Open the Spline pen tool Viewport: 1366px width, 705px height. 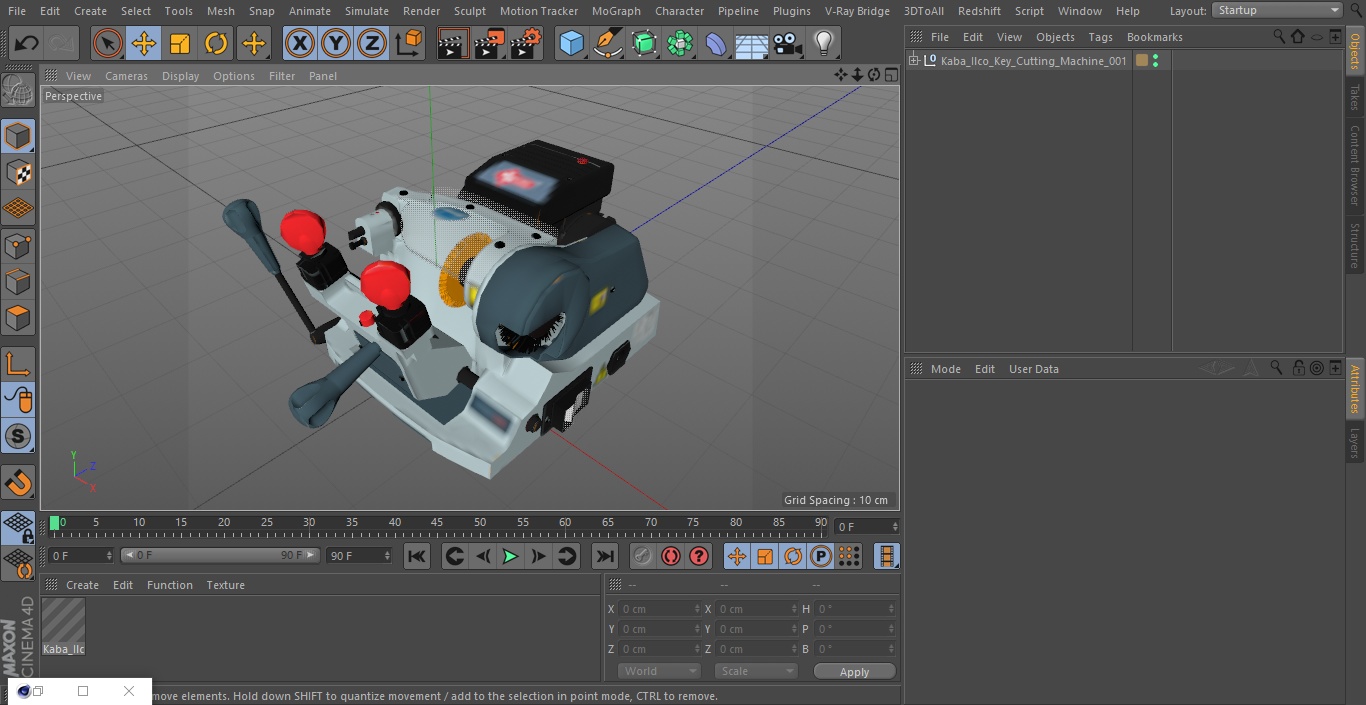pos(607,43)
